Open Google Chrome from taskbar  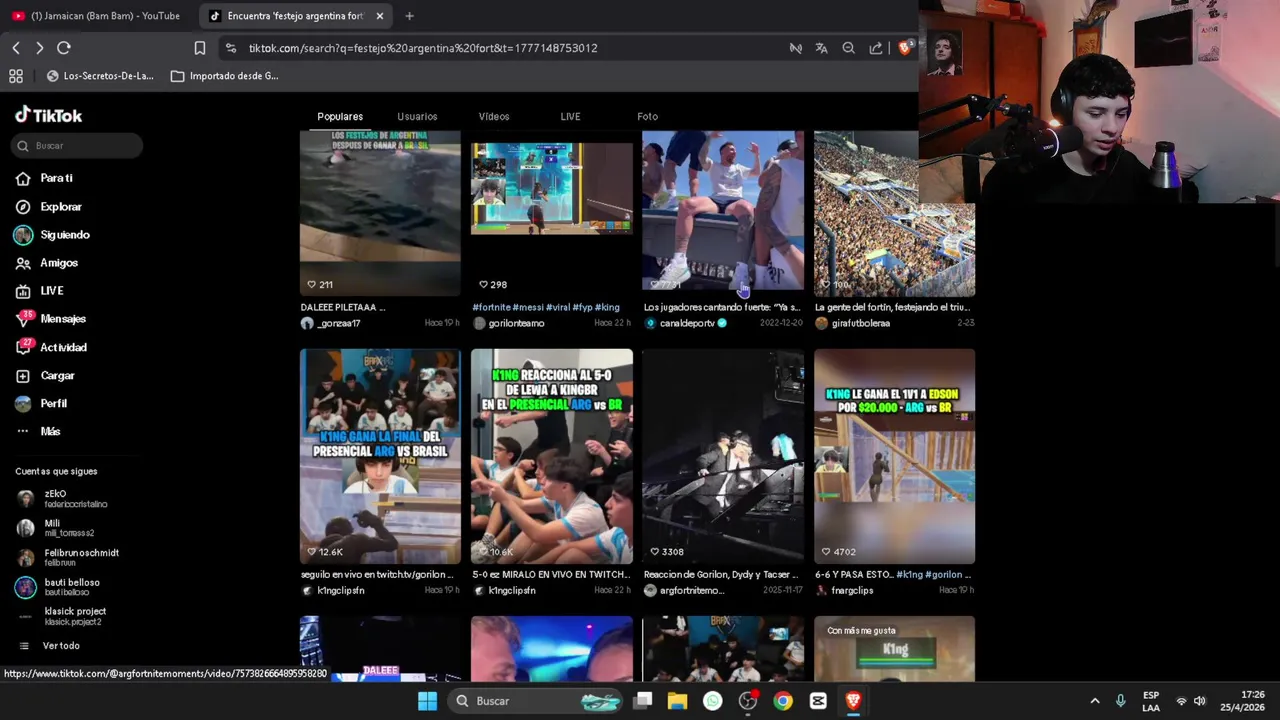point(783,701)
